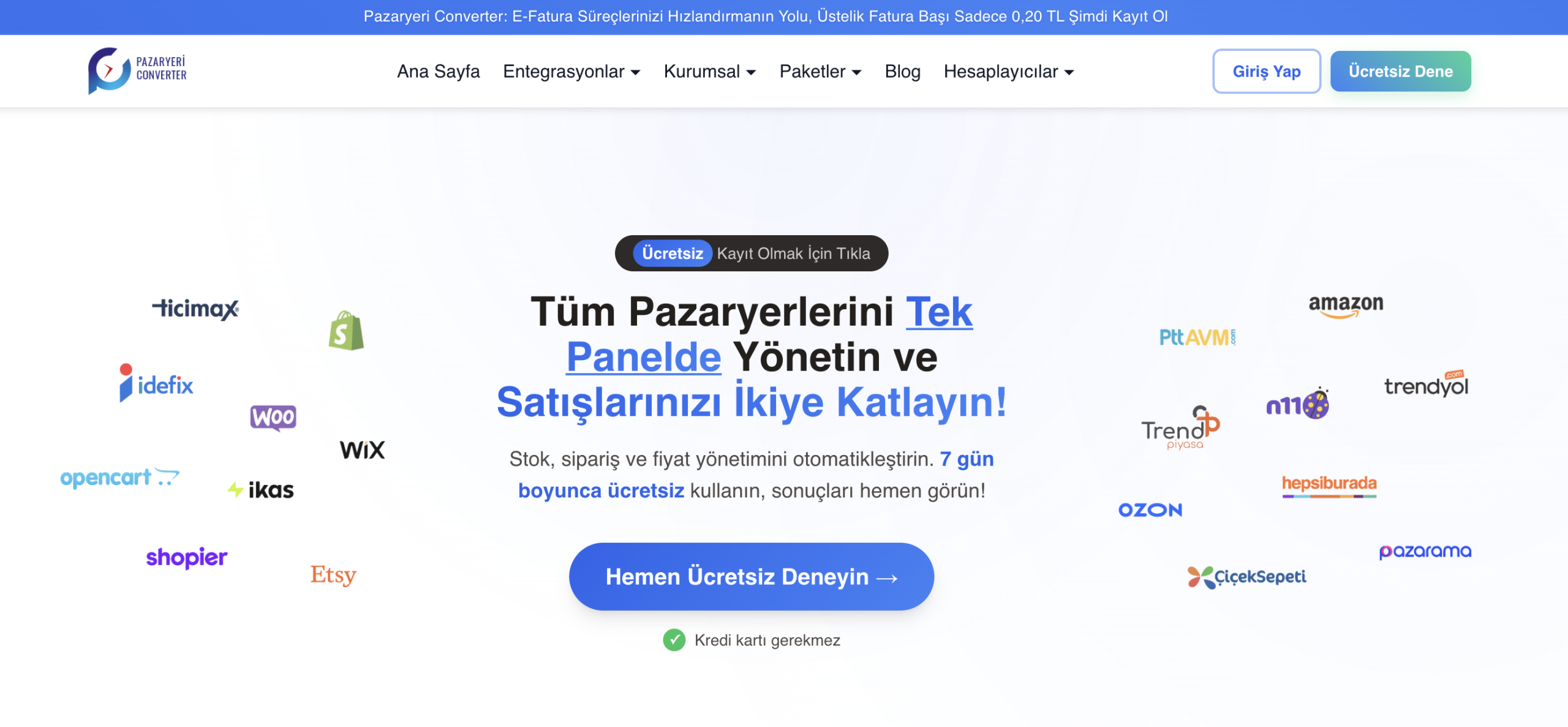This screenshot has height=727, width=1568.
Task: Click the top E-Fatura announcement banner
Action: (x=766, y=17)
